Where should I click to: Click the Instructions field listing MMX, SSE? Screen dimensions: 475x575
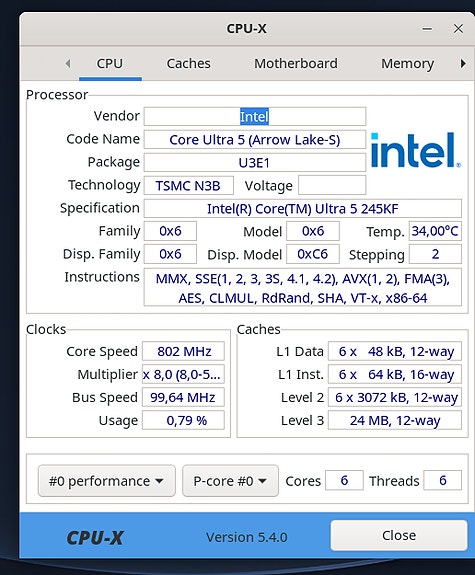coord(303,288)
